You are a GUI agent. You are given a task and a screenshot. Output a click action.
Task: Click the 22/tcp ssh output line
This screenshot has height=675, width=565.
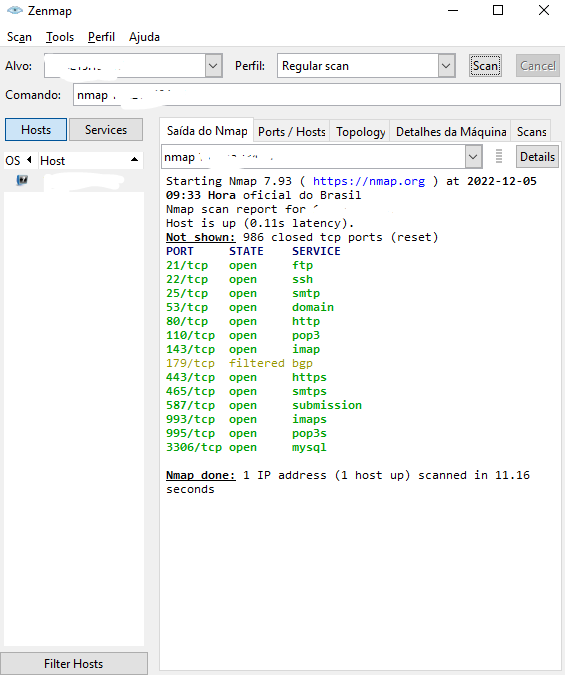coord(239,279)
